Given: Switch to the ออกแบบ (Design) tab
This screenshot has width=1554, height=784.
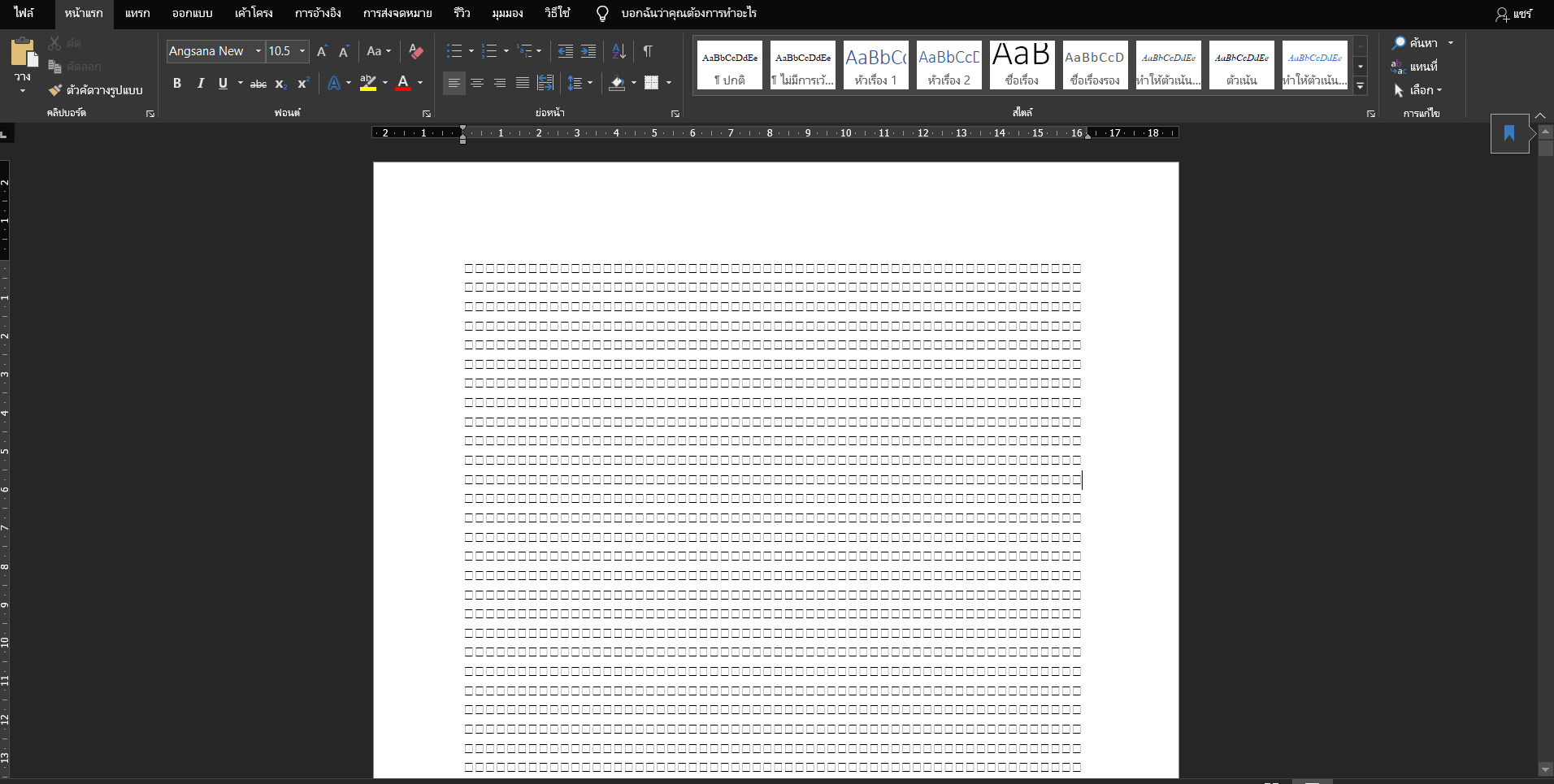Looking at the screenshot, I should 192,13.
